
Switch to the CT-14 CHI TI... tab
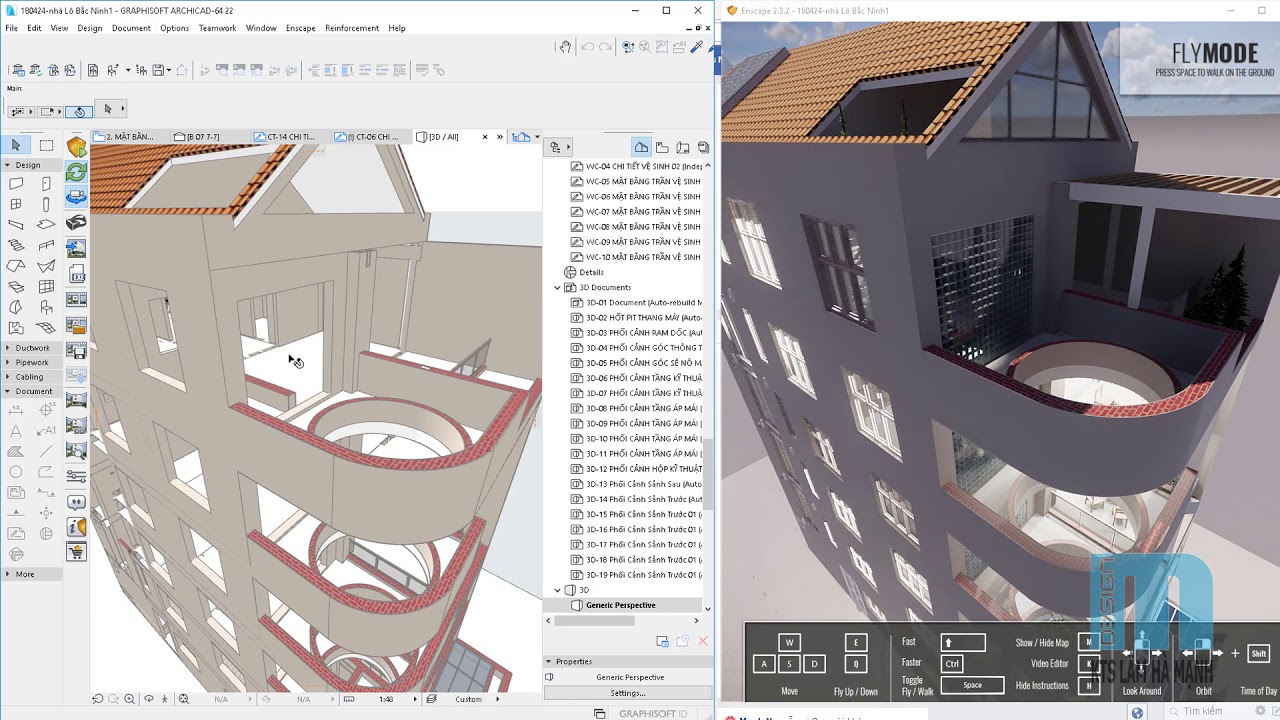[x=288, y=137]
